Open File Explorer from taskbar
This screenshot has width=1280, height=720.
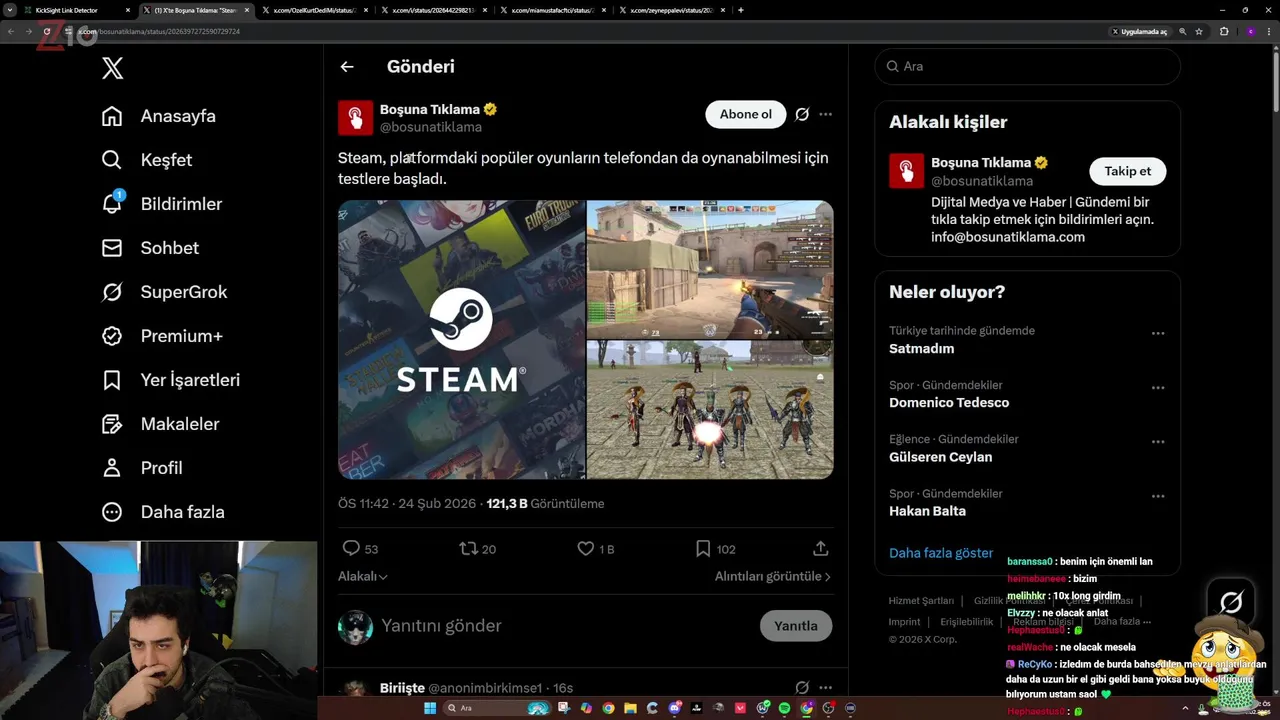pyautogui.click(x=630, y=708)
